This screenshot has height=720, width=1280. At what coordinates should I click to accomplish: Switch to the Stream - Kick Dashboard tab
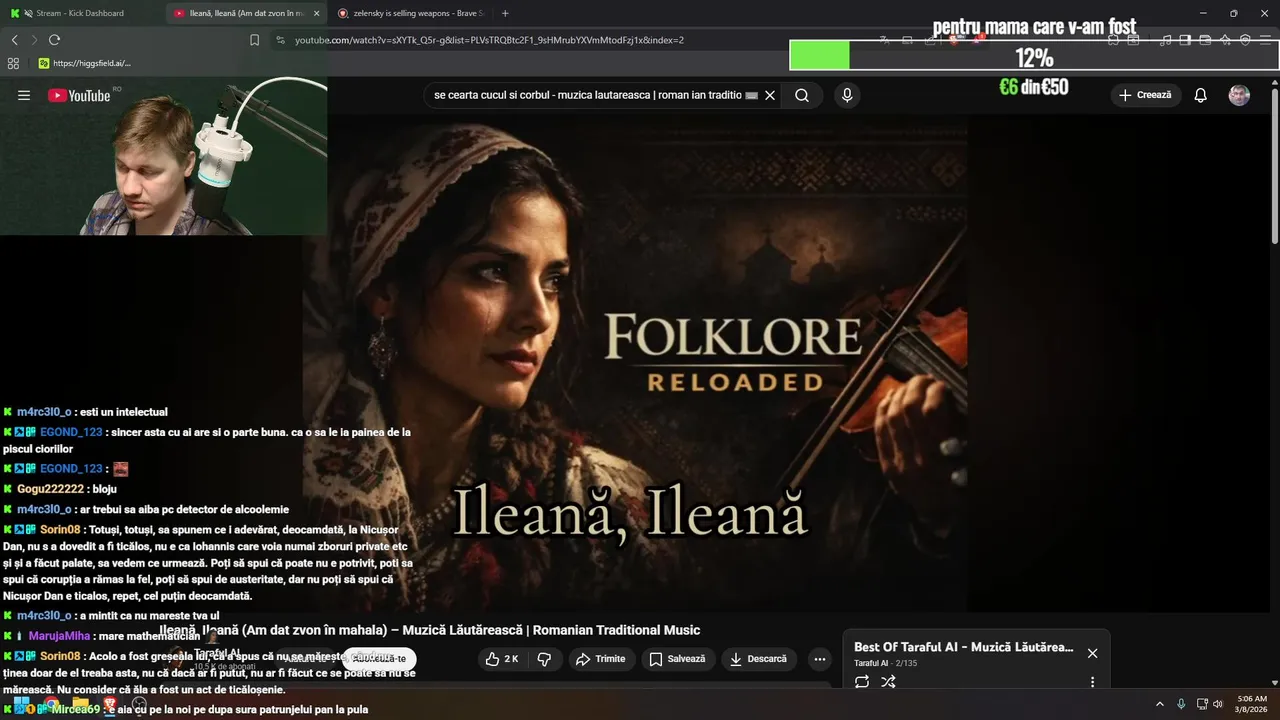click(x=80, y=13)
